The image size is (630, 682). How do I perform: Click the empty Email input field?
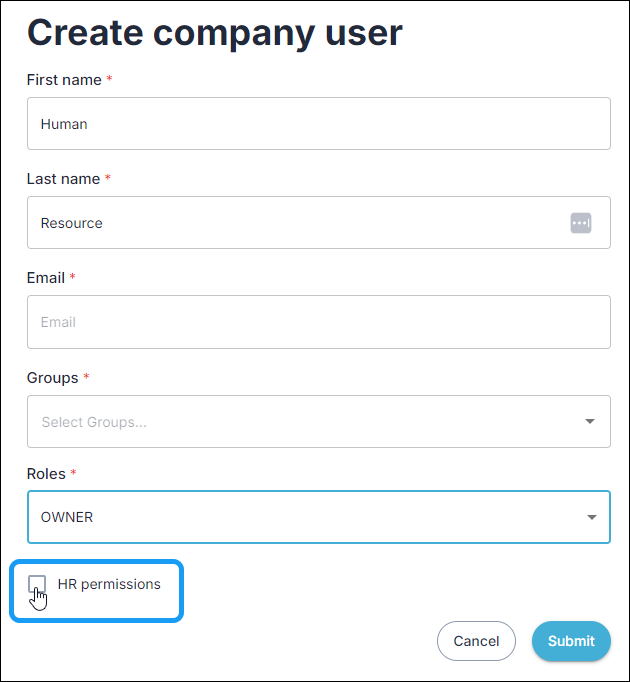(319, 322)
